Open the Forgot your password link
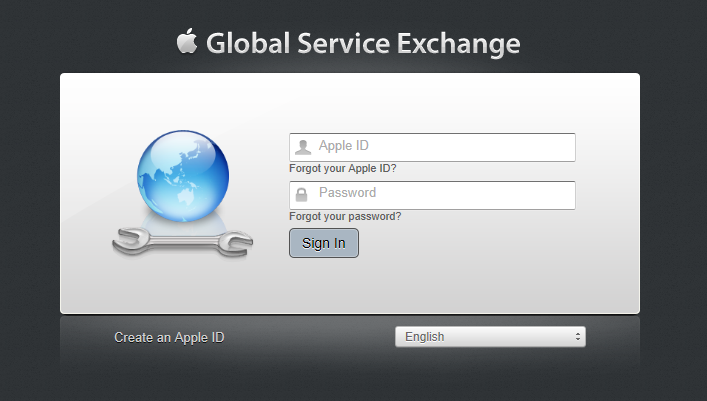 tap(345, 216)
